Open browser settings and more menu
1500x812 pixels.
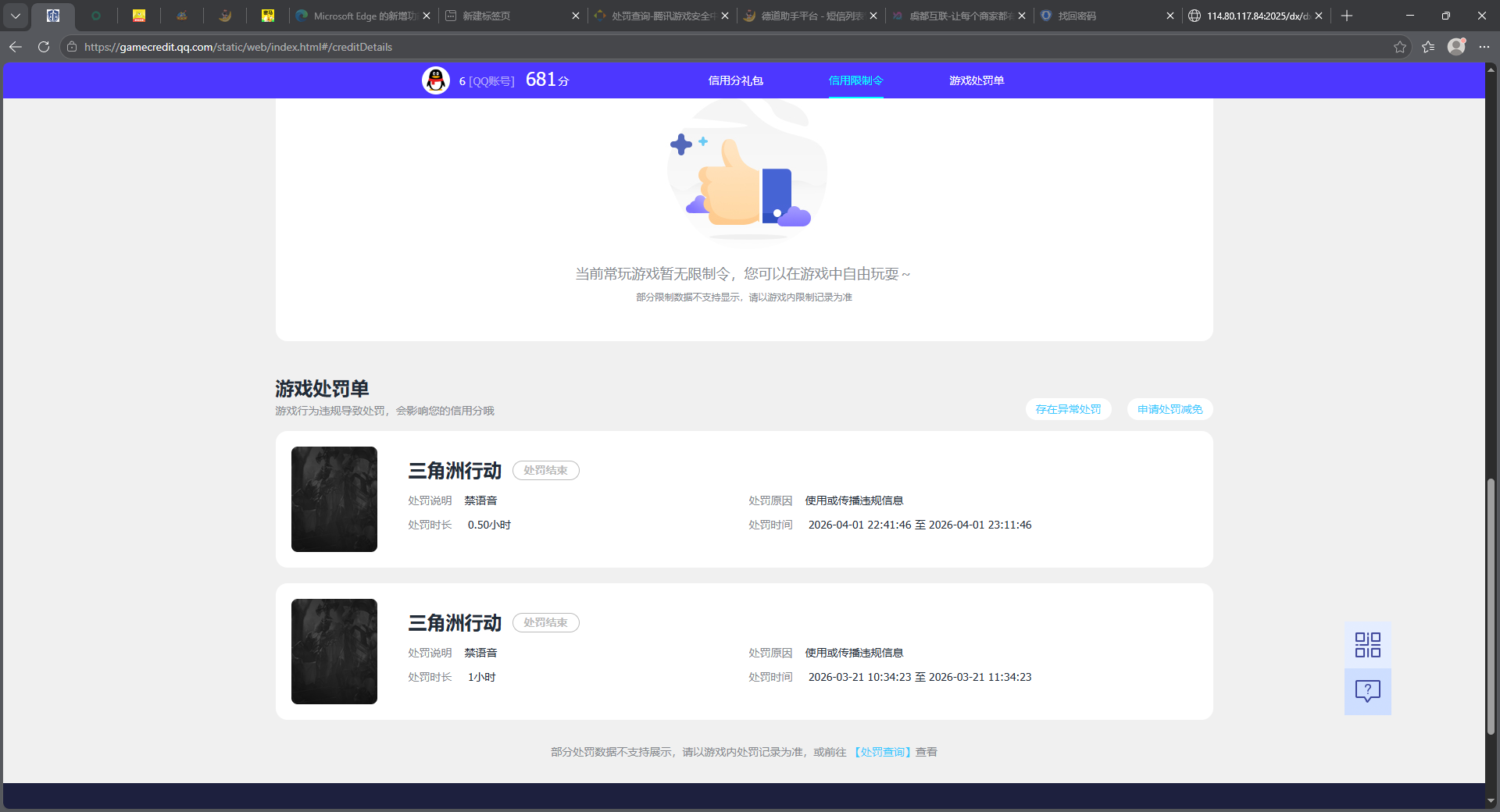pyautogui.click(x=1484, y=47)
